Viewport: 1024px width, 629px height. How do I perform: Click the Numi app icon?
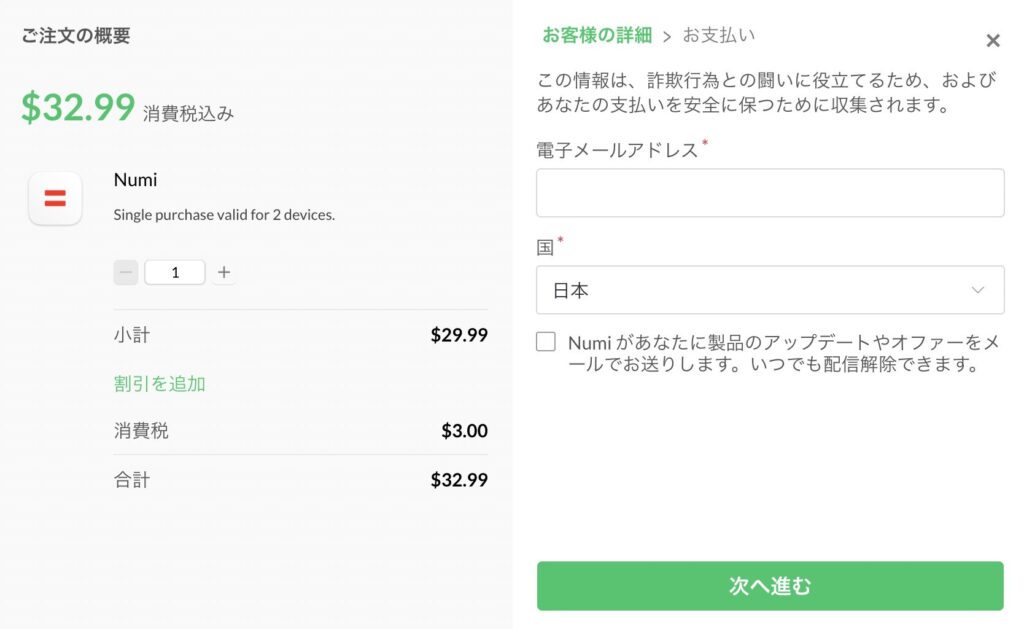pyautogui.click(x=55, y=198)
